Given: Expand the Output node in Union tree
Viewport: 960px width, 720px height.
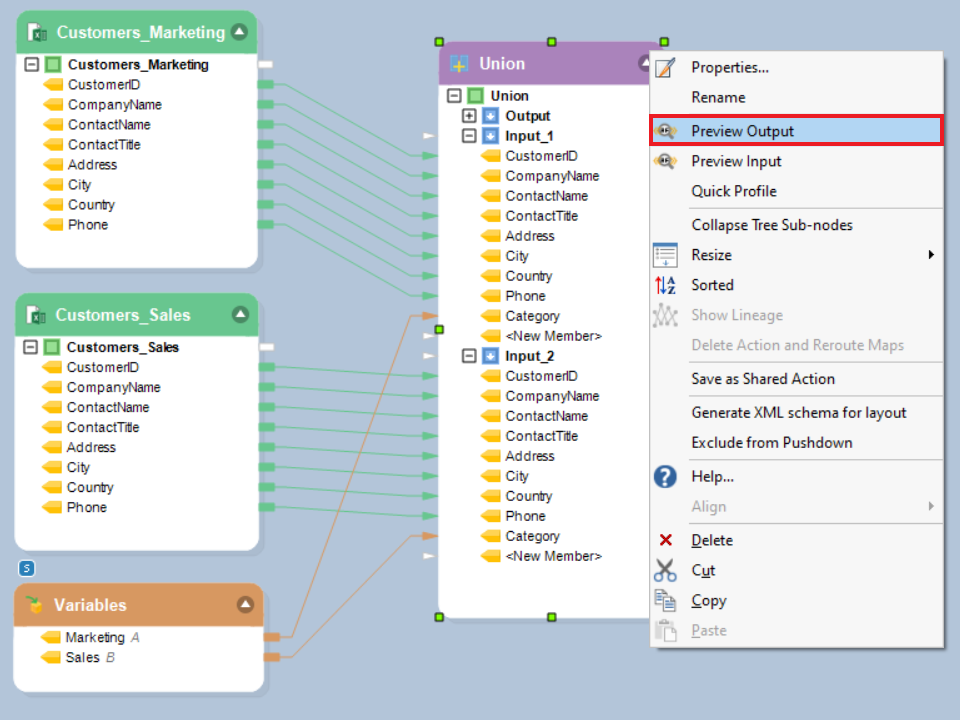Looking at the screenshot, I should tap(468, 116).
